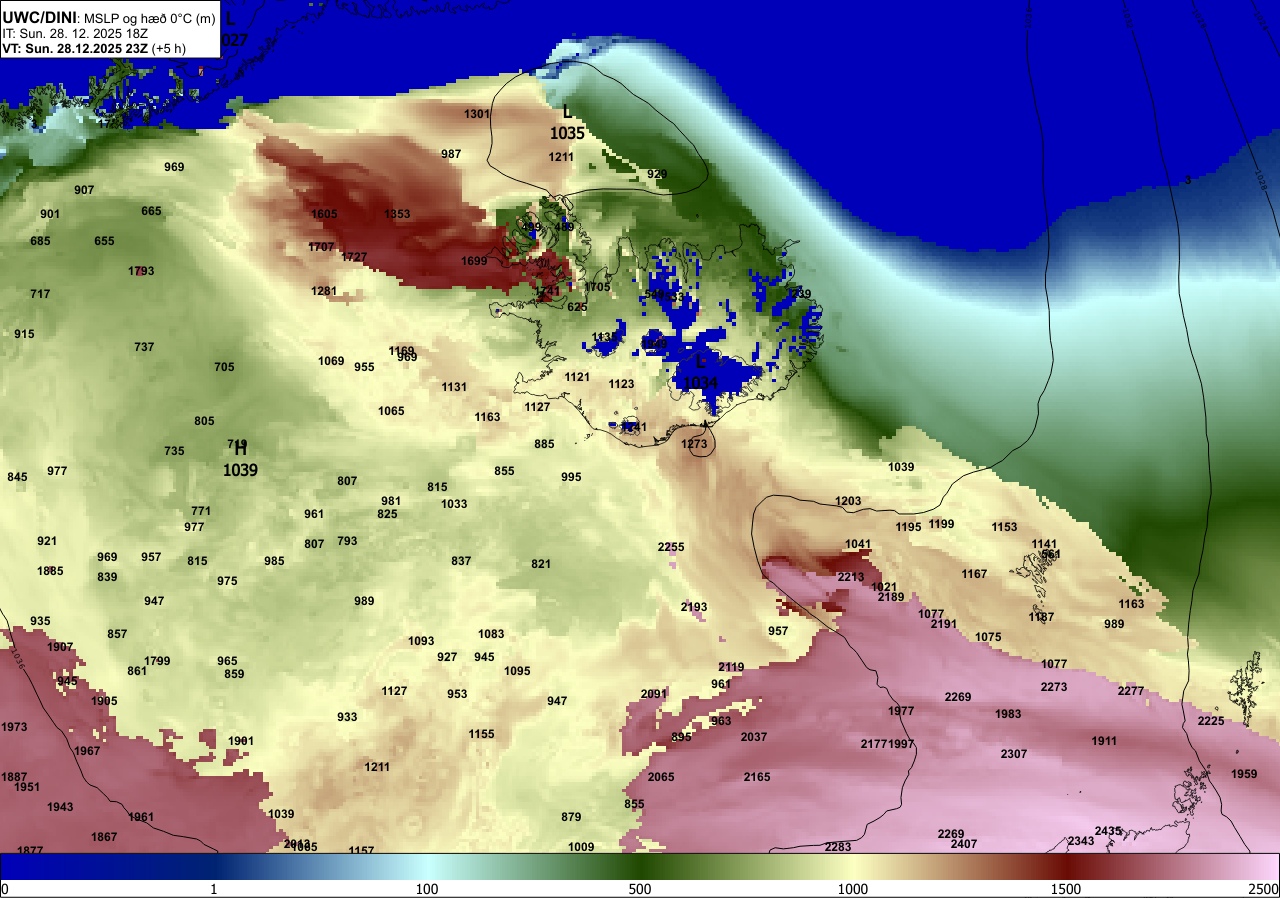Click the height value 1069
This screenshot has height=898, width=1280.
(331, 361)
